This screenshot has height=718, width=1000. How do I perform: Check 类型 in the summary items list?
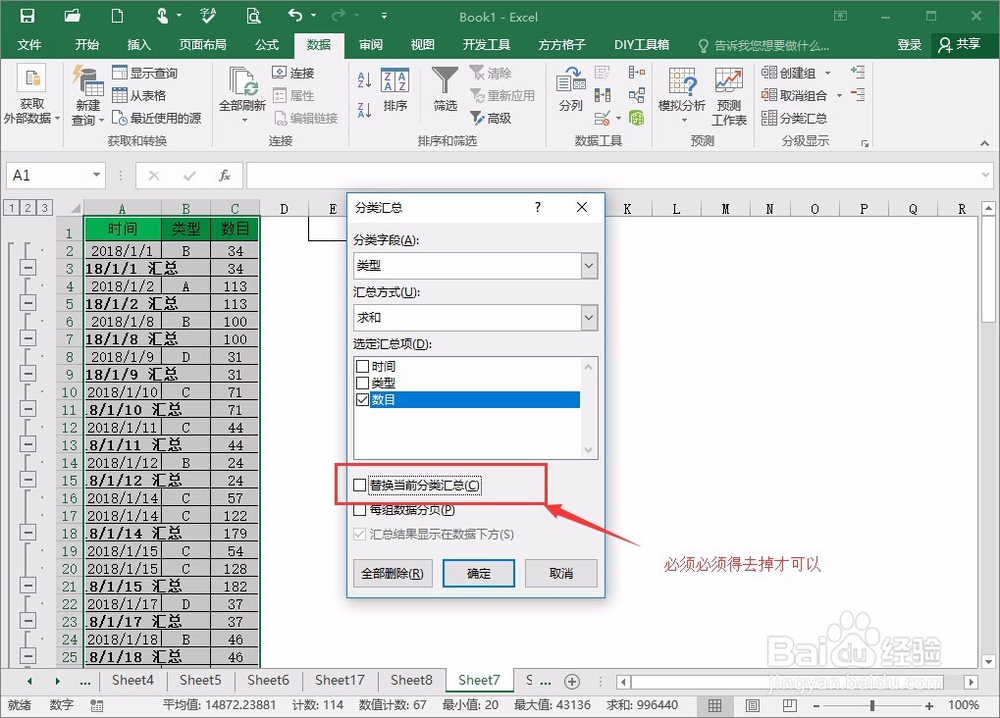click(362, 383)
